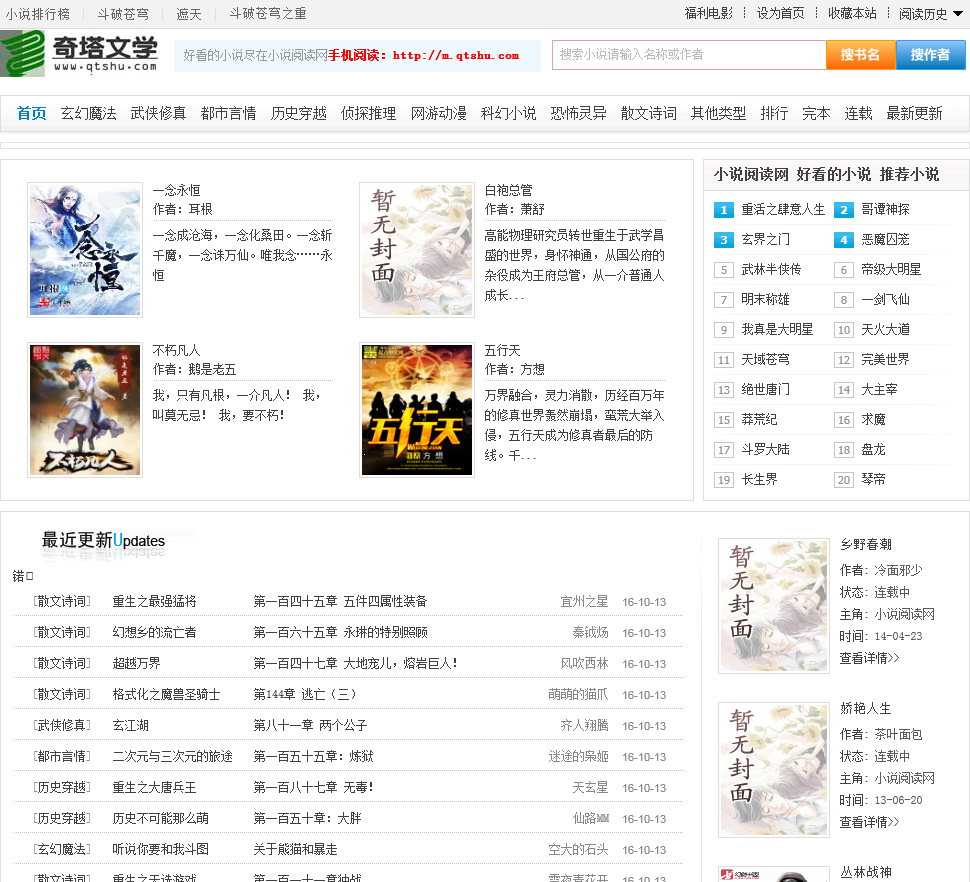Open 二次元与三次元的旅途 novel link
The image size is (970, 882).
point(173,756)
